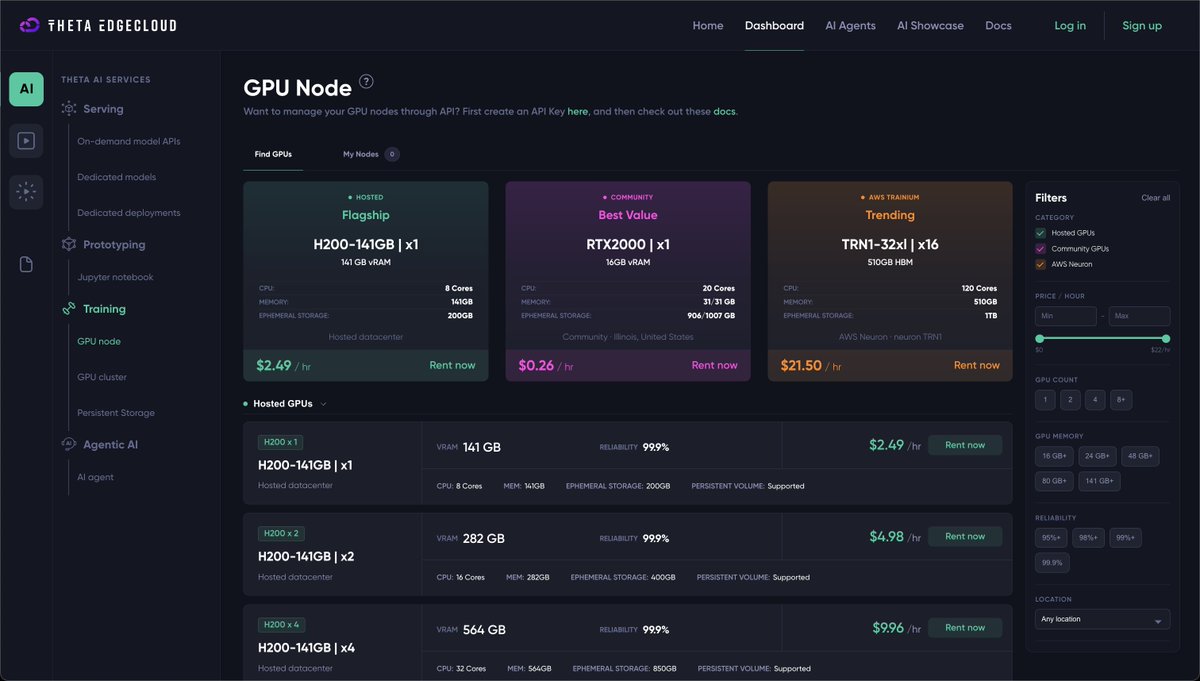Viewport: 1200px width, 681px height.
Task: Filter reliability by 98%+
Action: coord(1088,538)
